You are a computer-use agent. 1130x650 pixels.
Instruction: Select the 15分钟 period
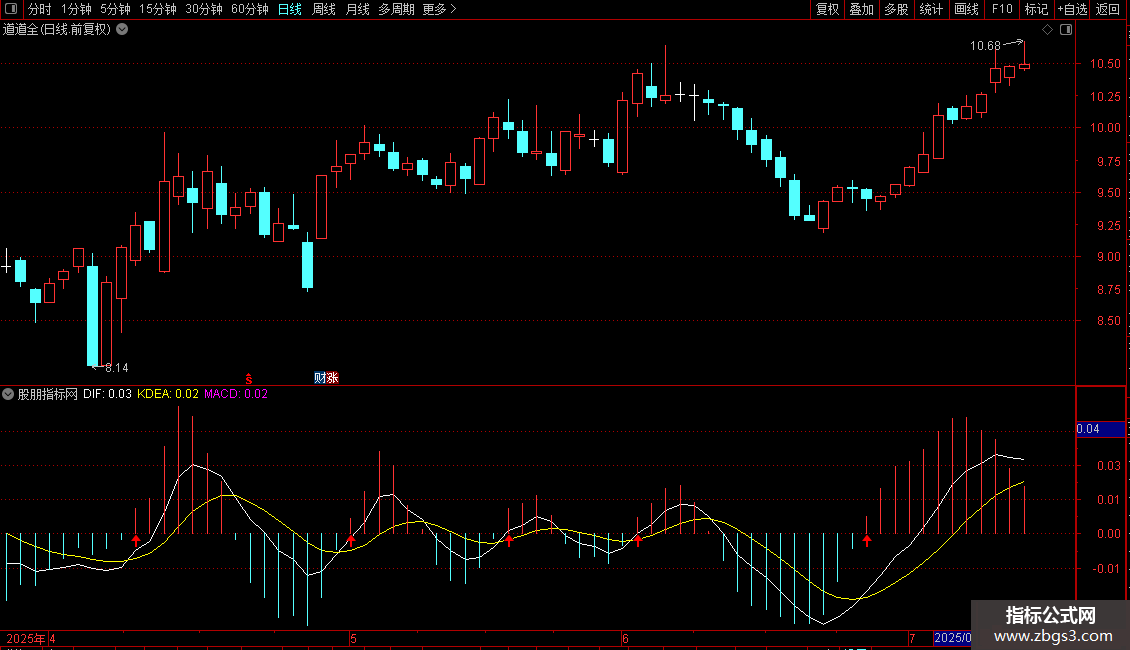(x=158, y=9)
